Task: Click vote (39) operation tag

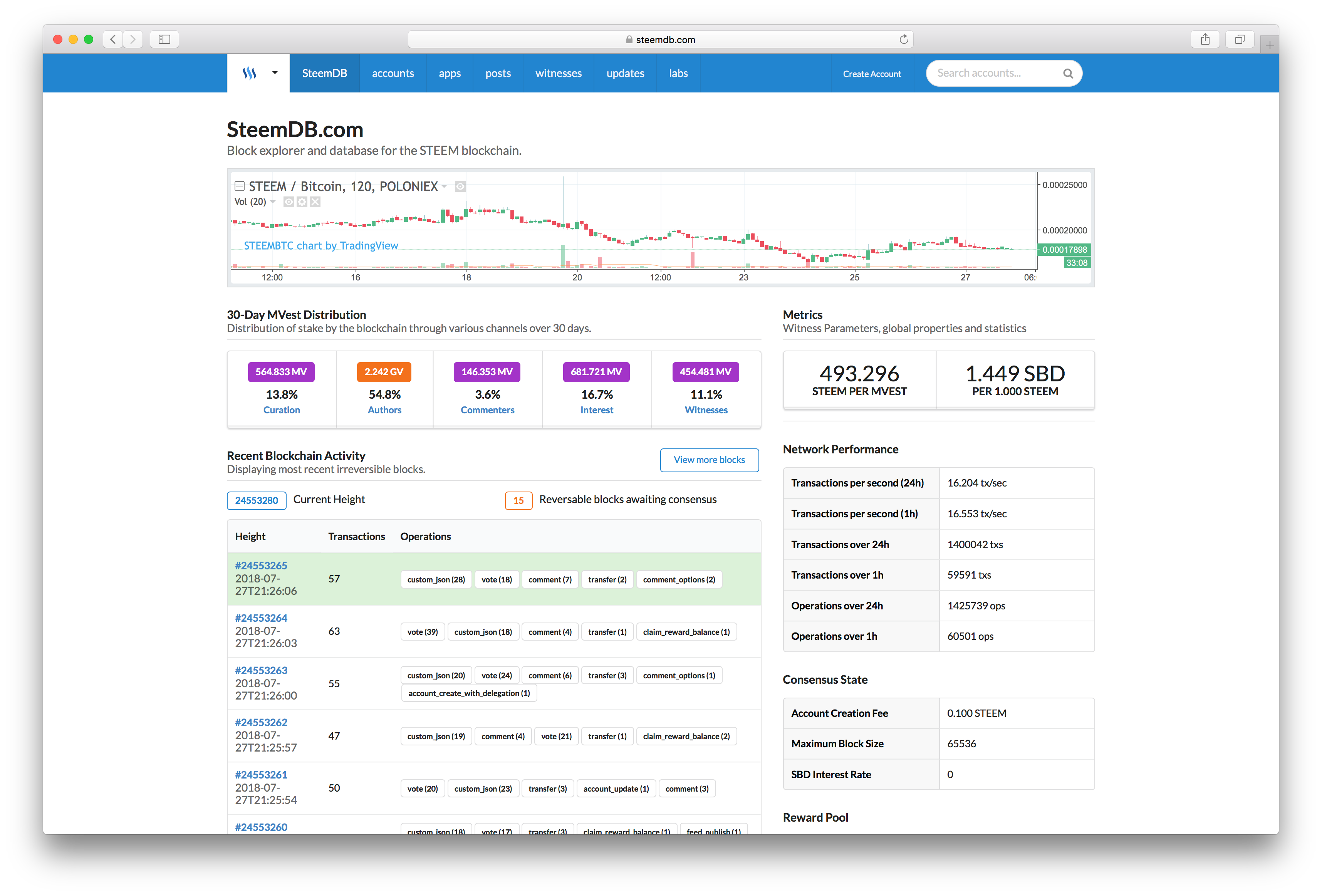Action: [422, 631]
